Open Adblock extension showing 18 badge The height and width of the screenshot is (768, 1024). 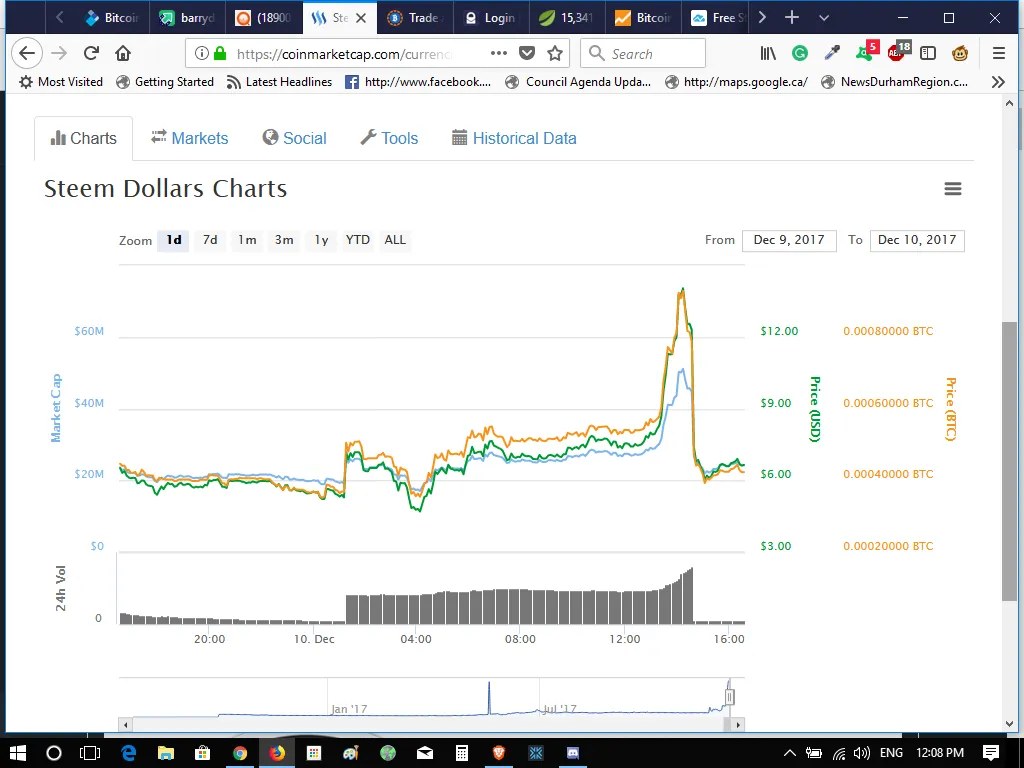pos(899,52)
